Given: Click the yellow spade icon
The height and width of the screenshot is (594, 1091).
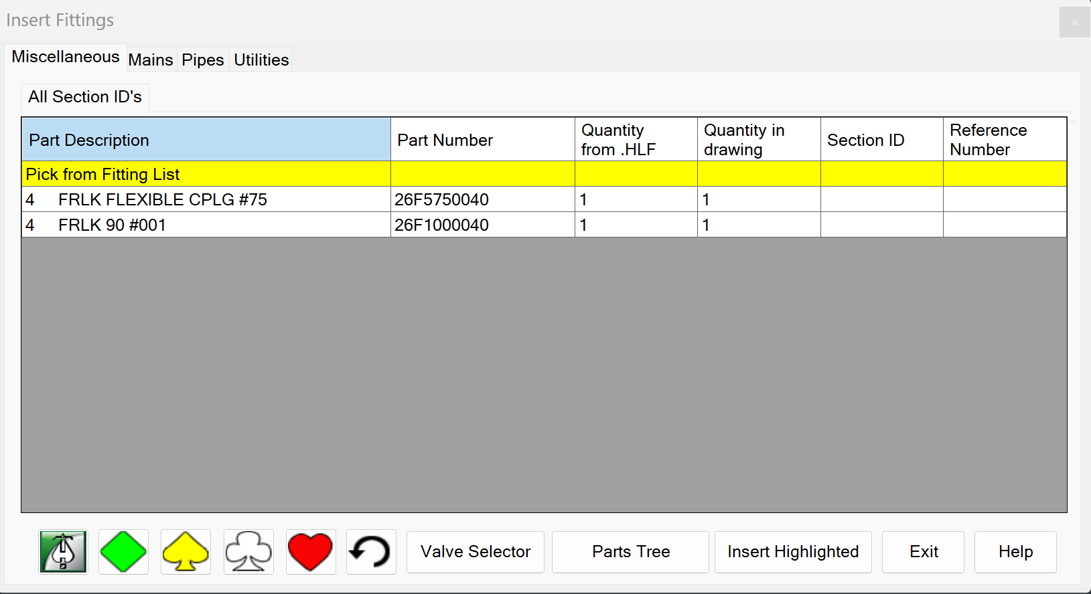Looking at the screenshot, I should click(x=186, y=552).
